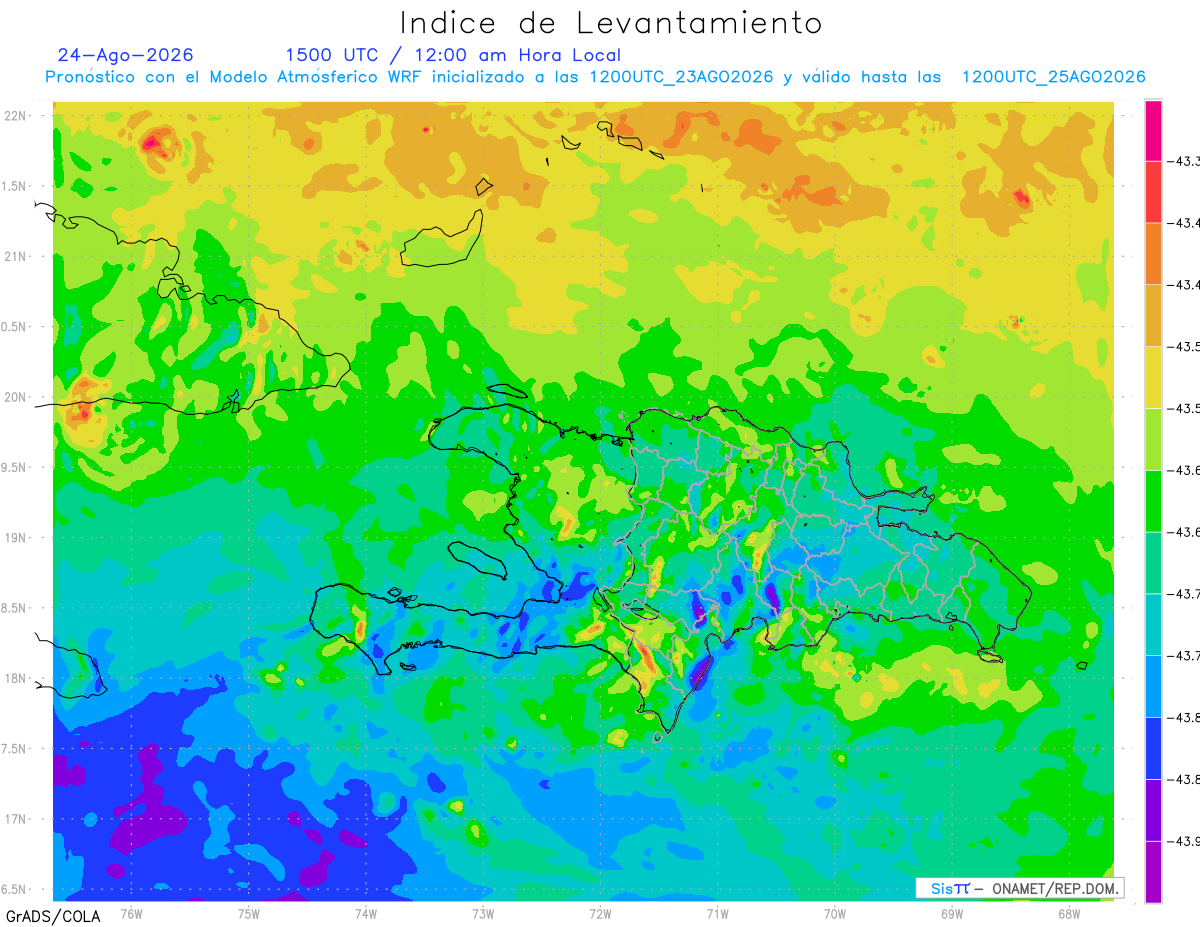Pick the magenta-pink swatch topping the color bar
Image resolution: width=1200 pixels, height=927 pixels.
tap(1153, 130)
